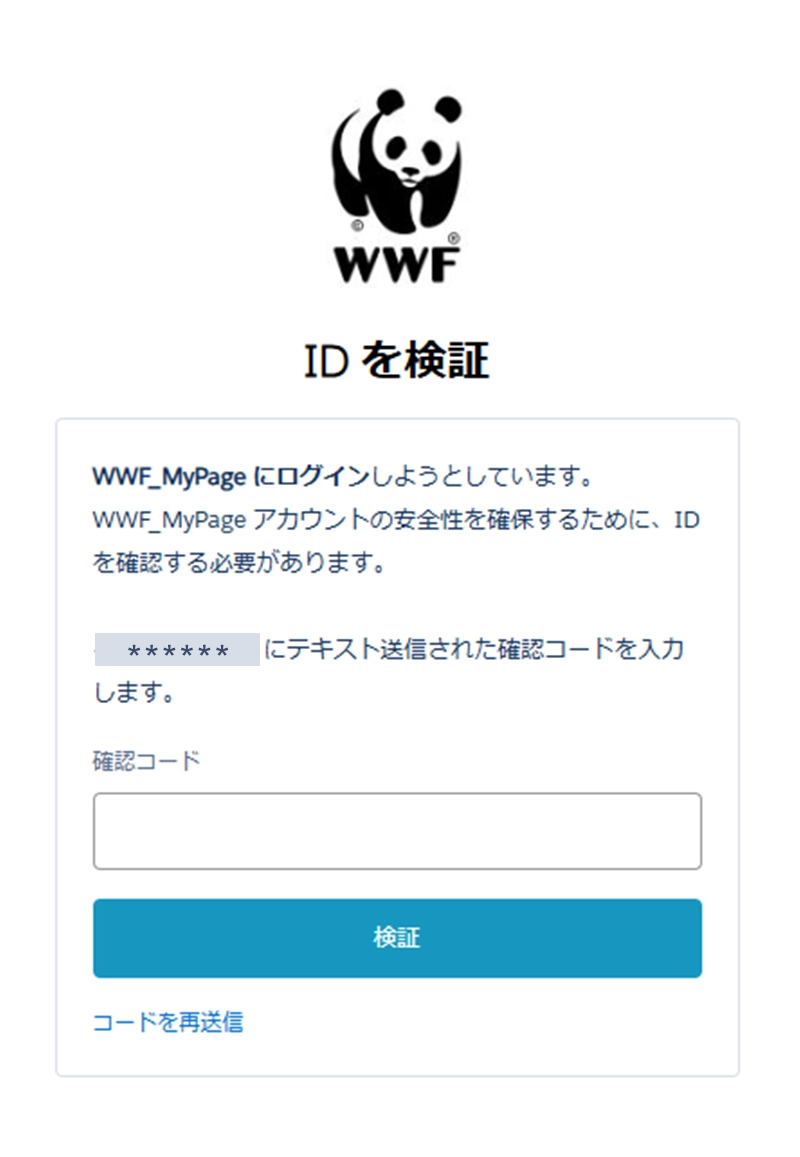800x1157 pixels.
Task: Click the WWF lettering beneath the panda
Action: tap(397, 264)
